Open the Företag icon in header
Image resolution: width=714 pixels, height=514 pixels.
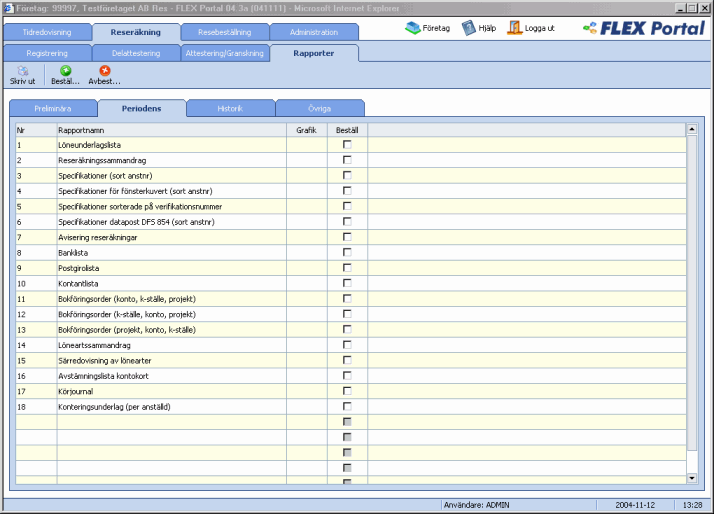413,28
